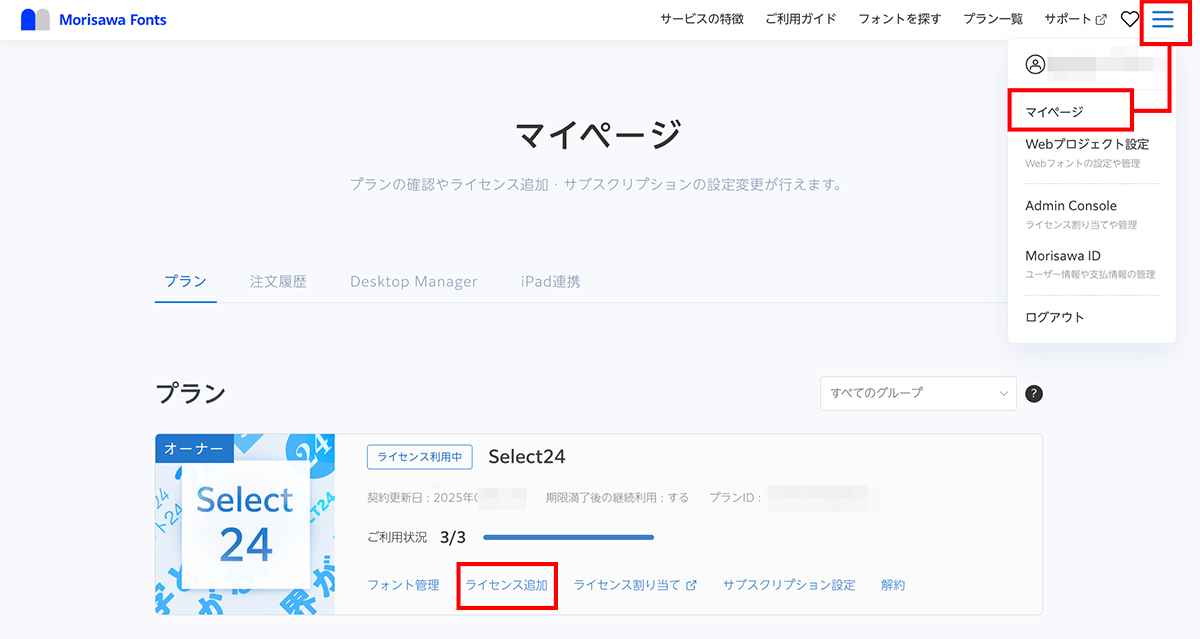
Task: Click the Select24 plan thumbnail
Action: coord(245,524)
